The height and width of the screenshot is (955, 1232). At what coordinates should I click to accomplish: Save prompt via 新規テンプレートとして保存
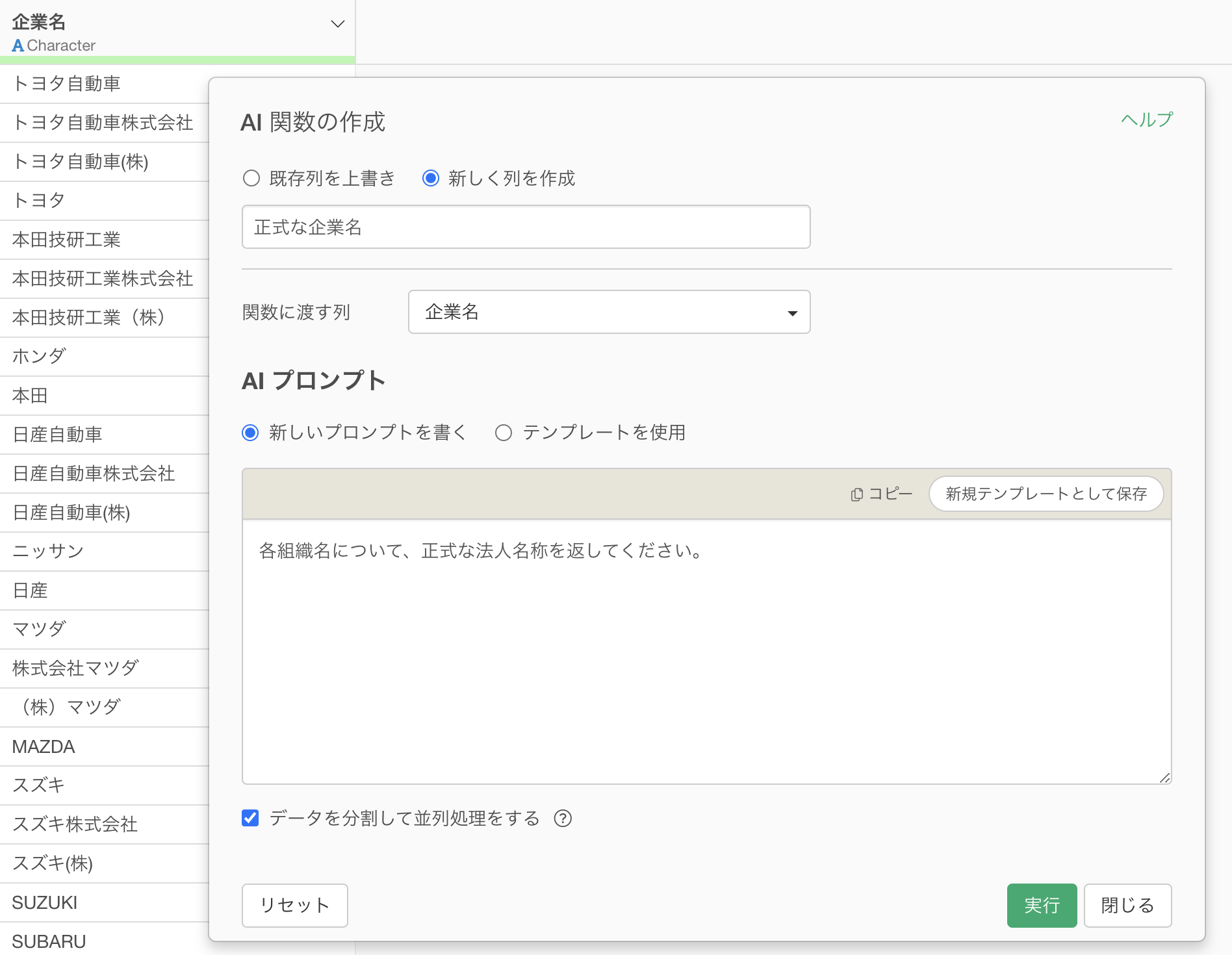(x=1046, y=494)
